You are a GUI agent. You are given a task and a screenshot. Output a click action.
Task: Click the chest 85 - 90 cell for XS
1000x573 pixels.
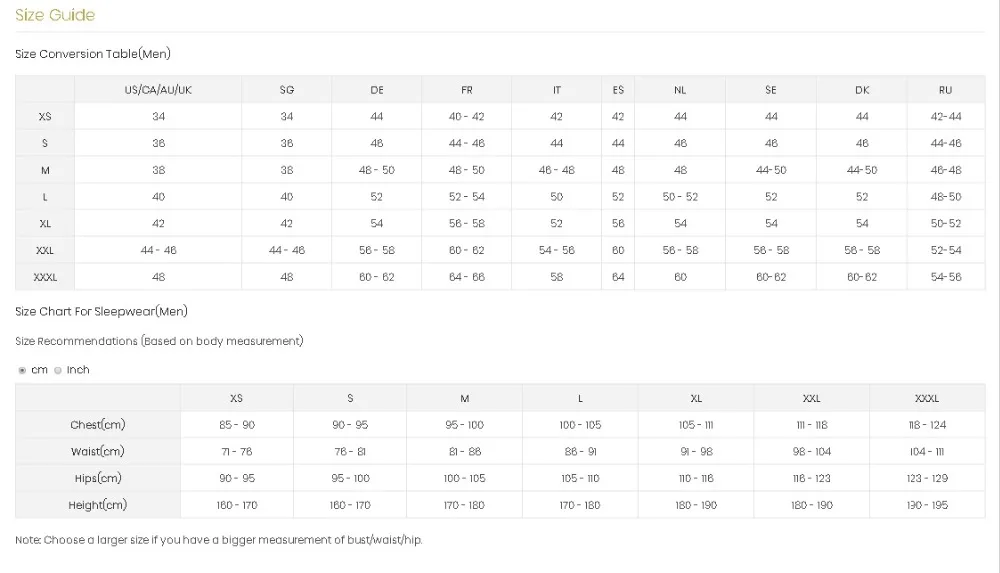click(237, 425)
